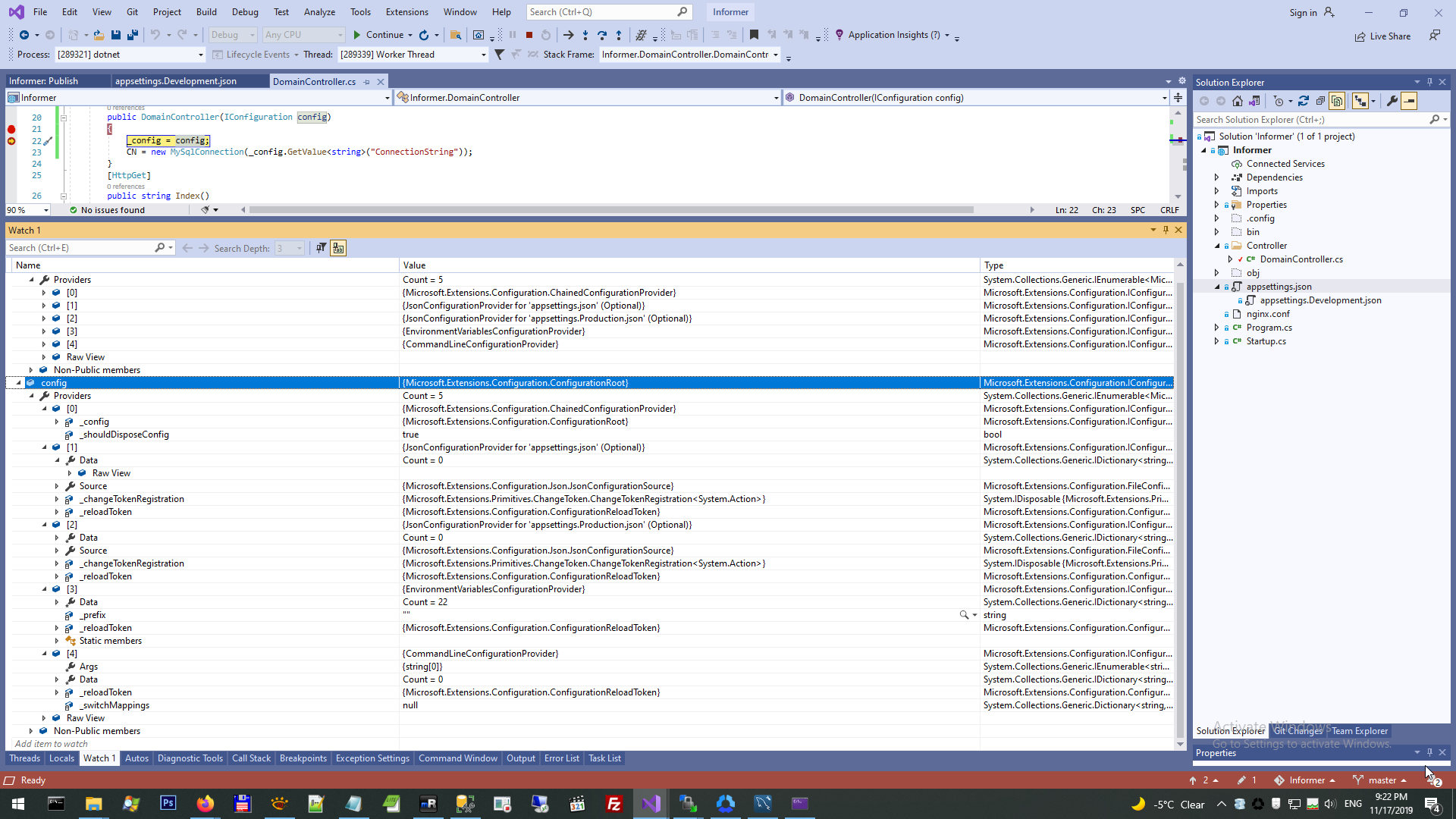Switch to the Call Stack tab
This screenshot has width=1456, height=819.
[251, 758]
